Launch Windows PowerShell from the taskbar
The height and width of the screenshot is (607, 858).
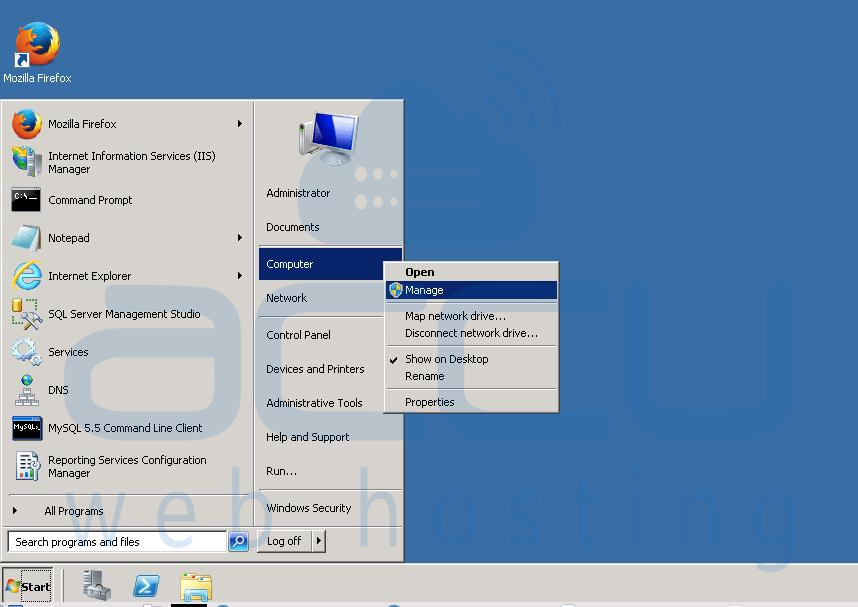pyautogui.click(x=146, y=586)
